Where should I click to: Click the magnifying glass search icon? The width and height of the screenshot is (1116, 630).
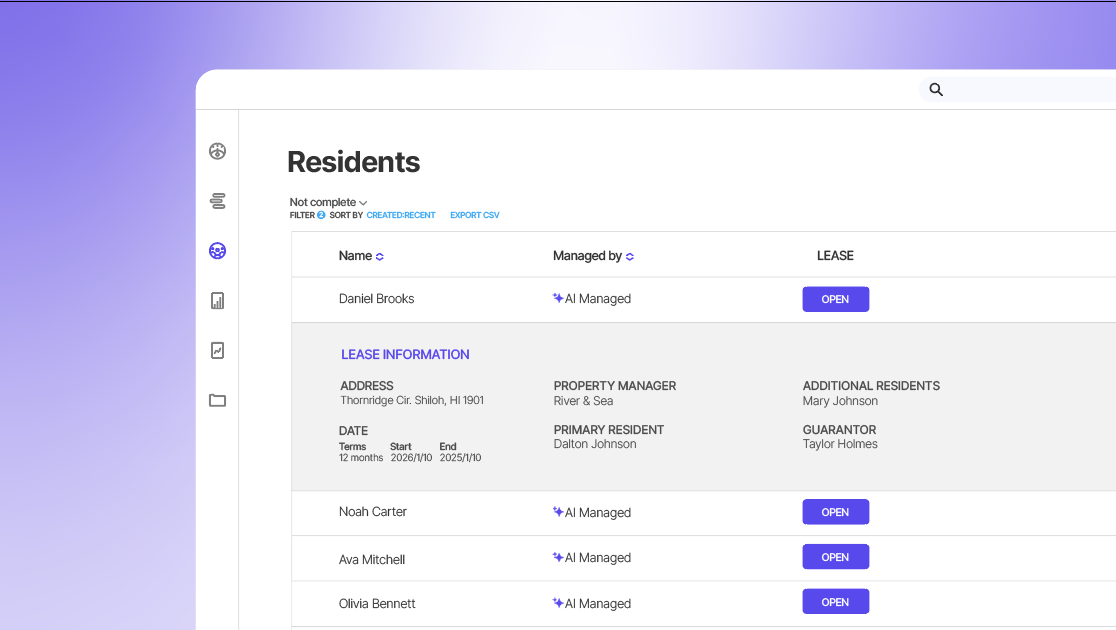click(x=936, y=90)
